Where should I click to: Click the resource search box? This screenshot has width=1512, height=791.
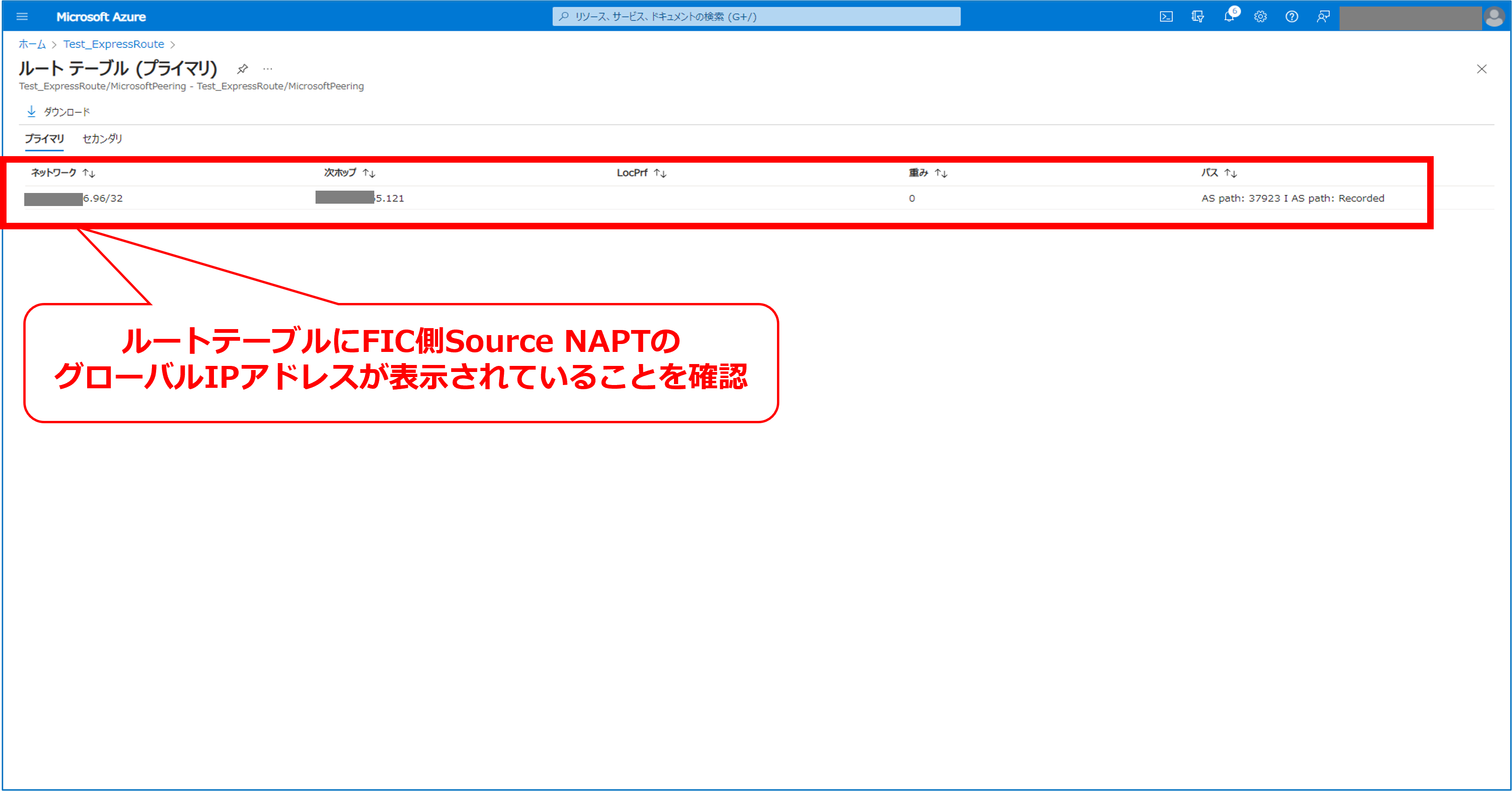coord(756,16)
